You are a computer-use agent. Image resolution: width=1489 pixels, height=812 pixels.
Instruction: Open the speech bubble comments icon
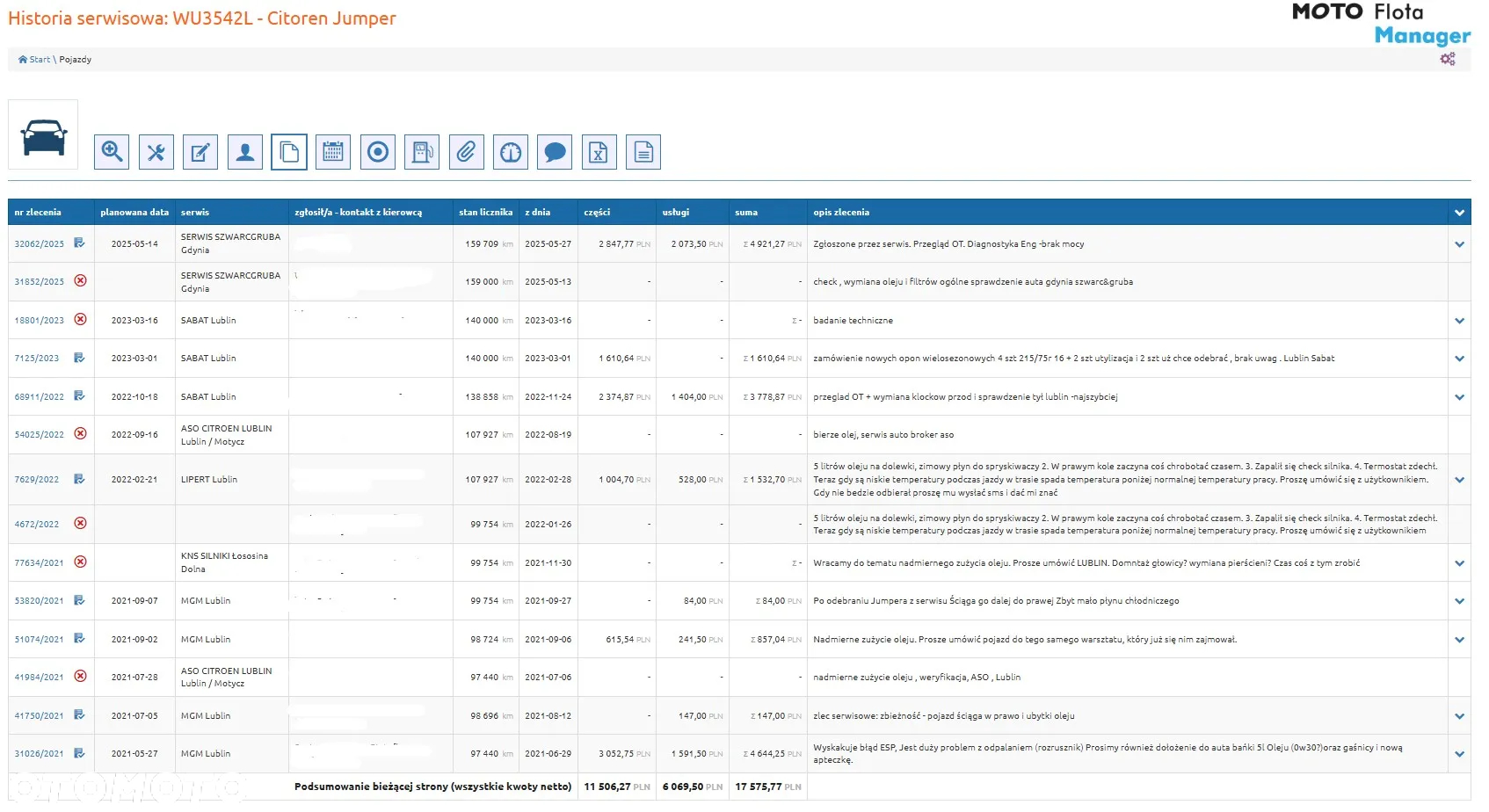pyautogui.click(x=555, y=152)
